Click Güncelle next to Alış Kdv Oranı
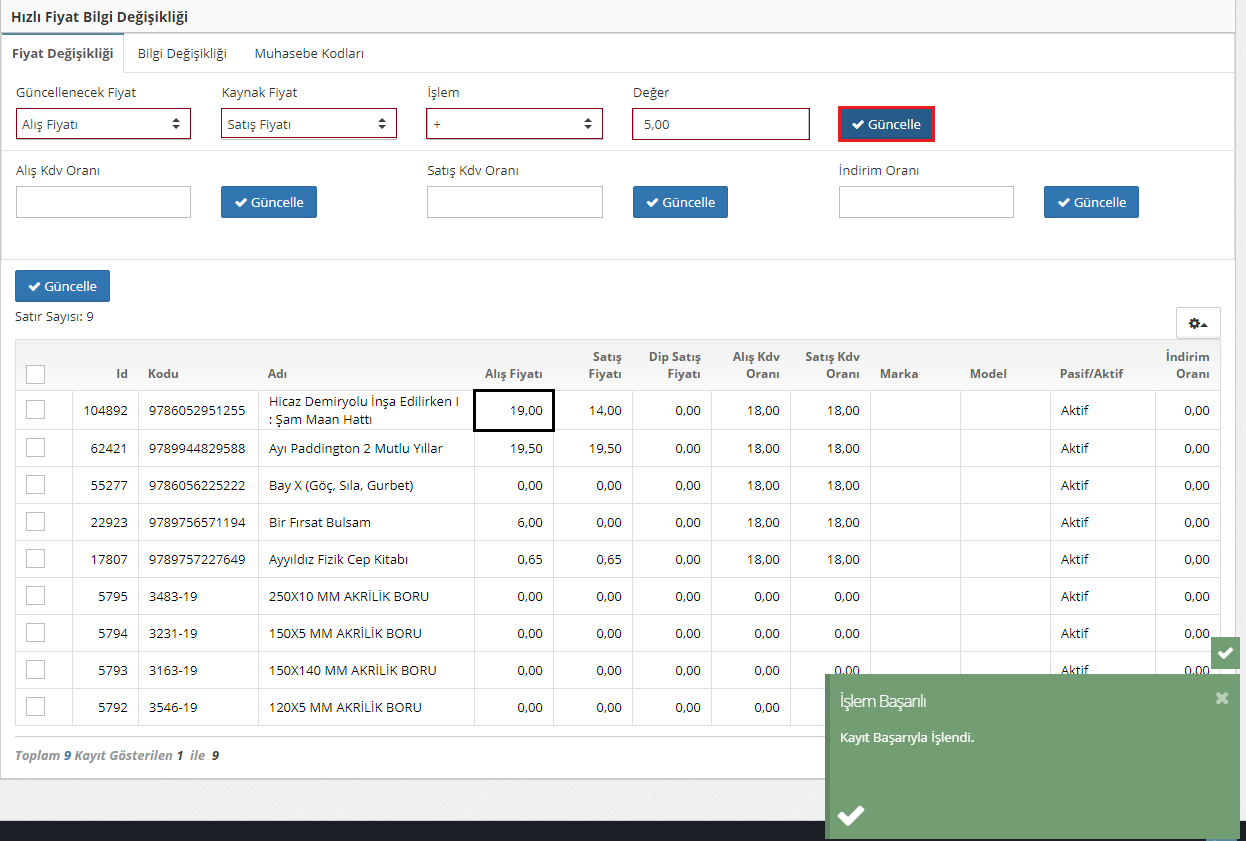Screen dimensions: 1246x841 point(269,202)
